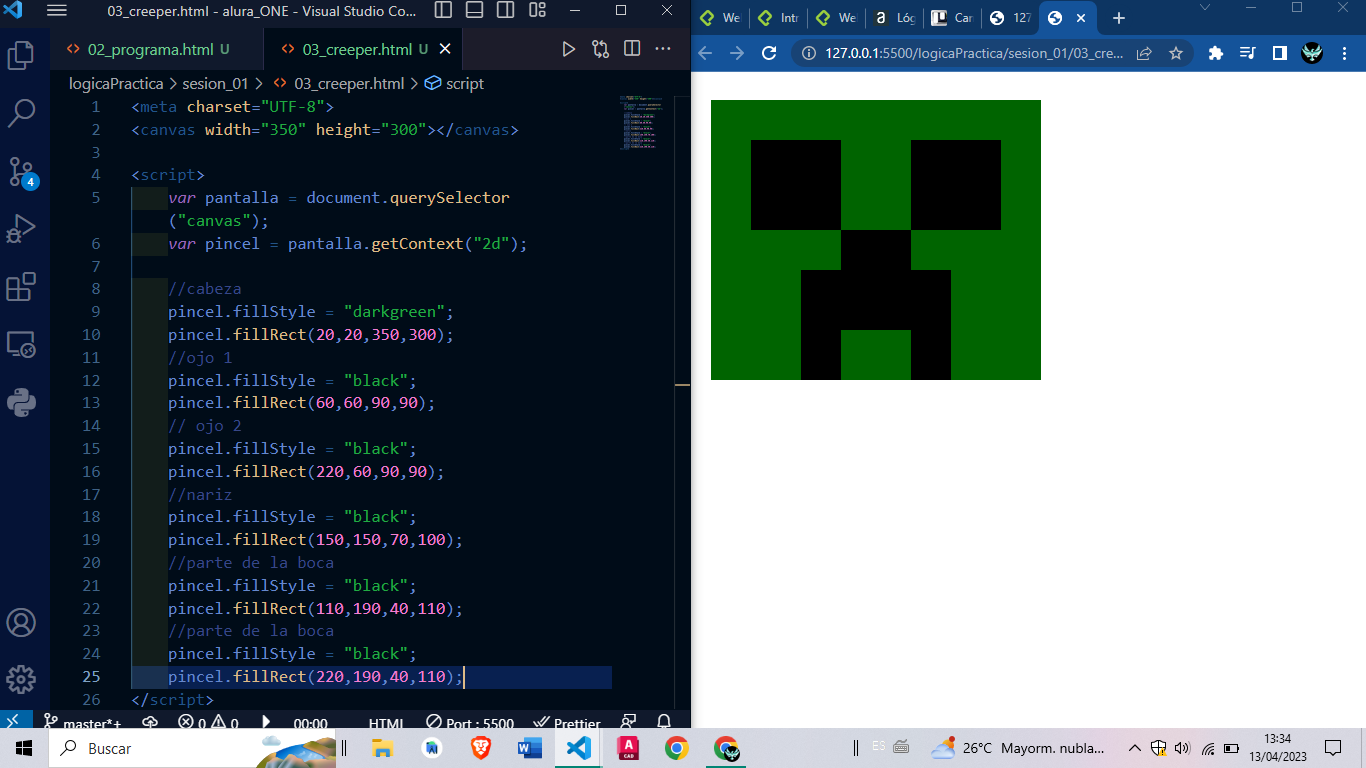Open the Remote Explorer view
The width and height of the screenshot is (1366, 768).
[21, 345]
